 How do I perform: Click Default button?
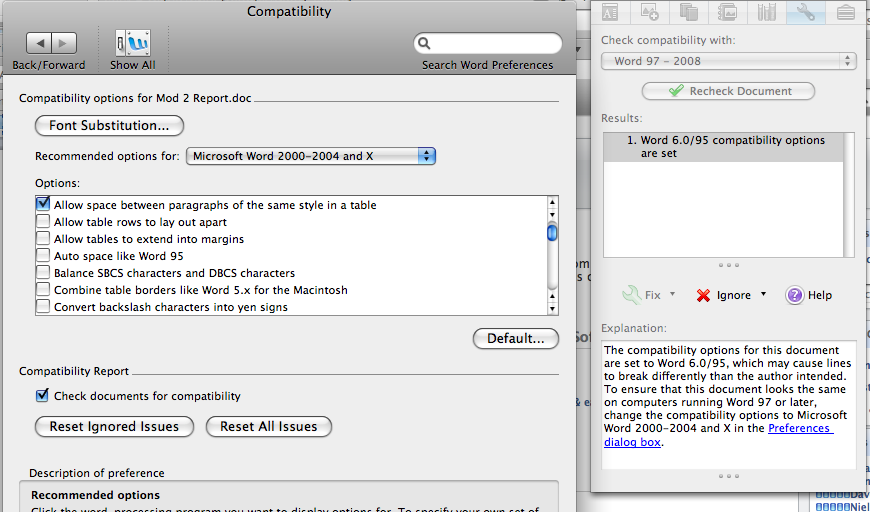(x=515, y=338)
